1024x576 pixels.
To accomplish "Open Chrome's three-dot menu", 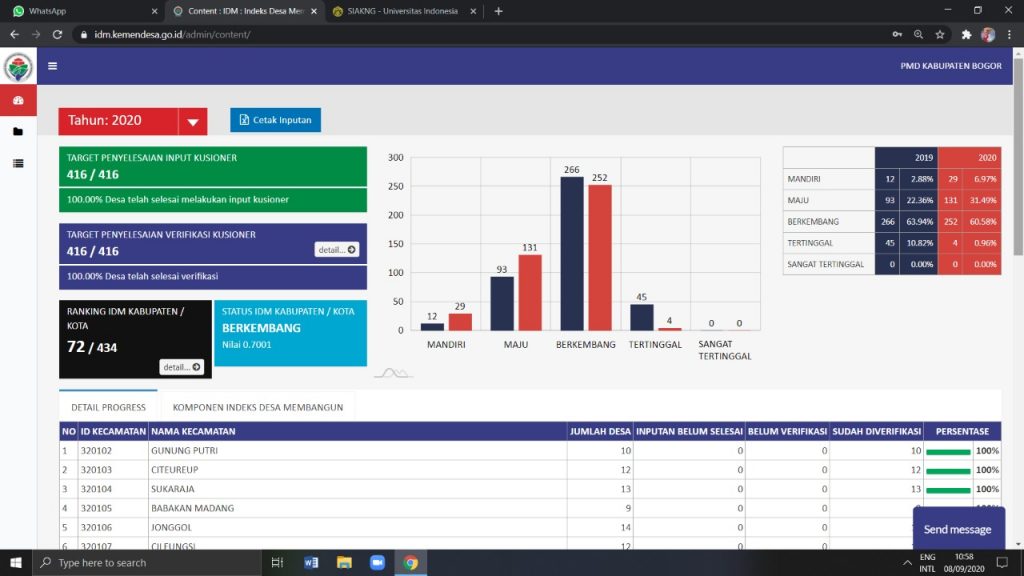I will click(1009, 34).
